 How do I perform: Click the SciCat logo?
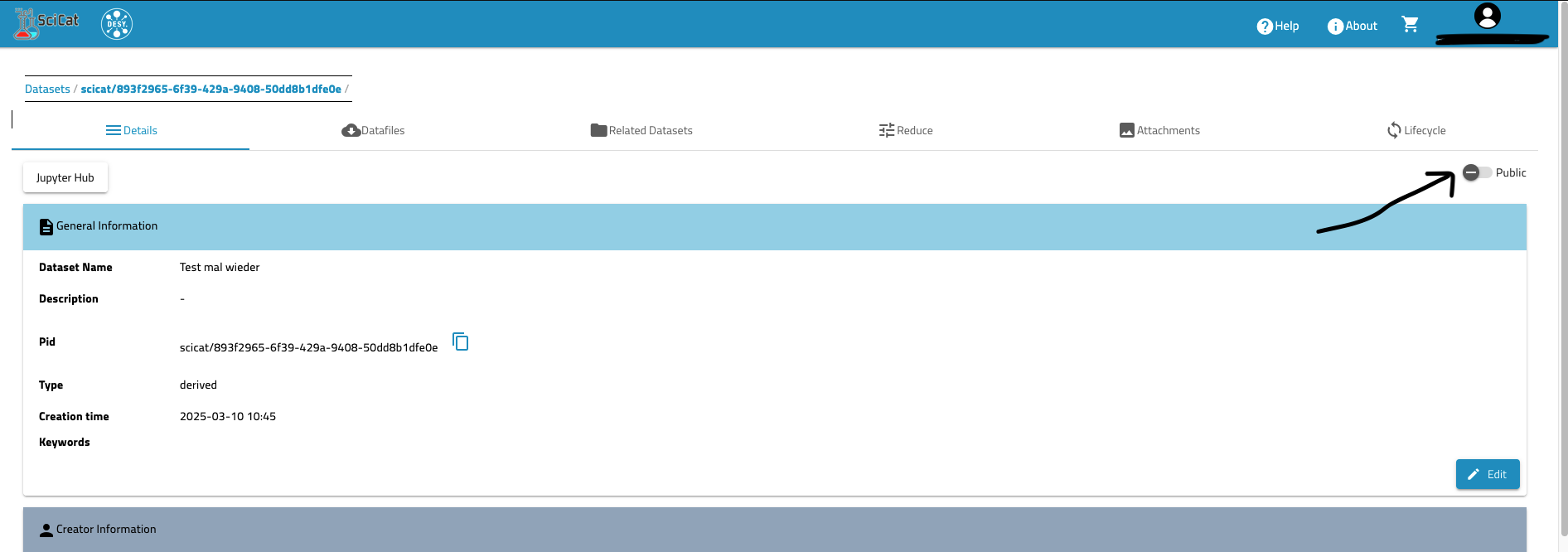46,23
